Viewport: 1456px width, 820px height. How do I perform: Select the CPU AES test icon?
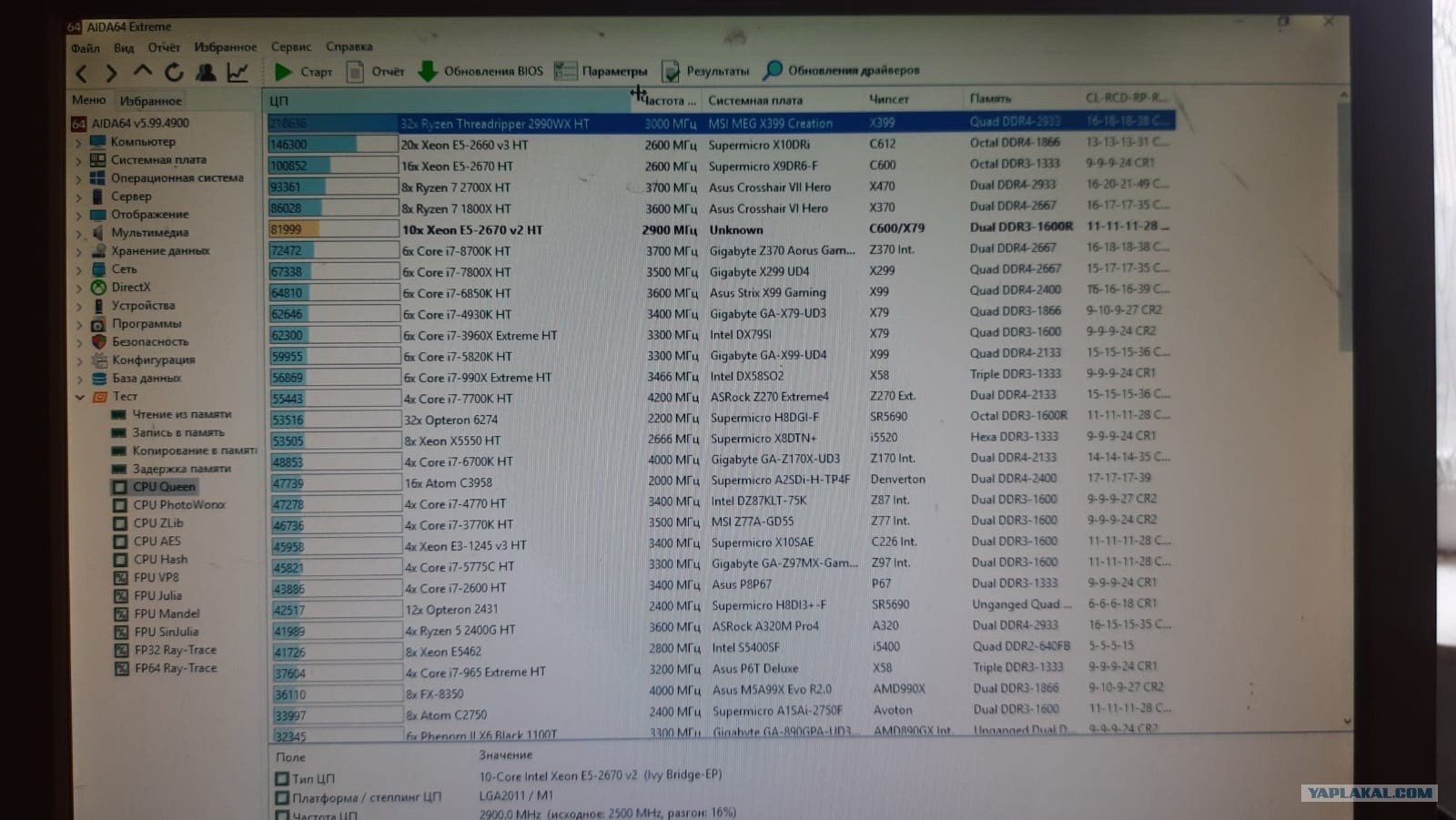pyautogui.click(x=119, y=542)
